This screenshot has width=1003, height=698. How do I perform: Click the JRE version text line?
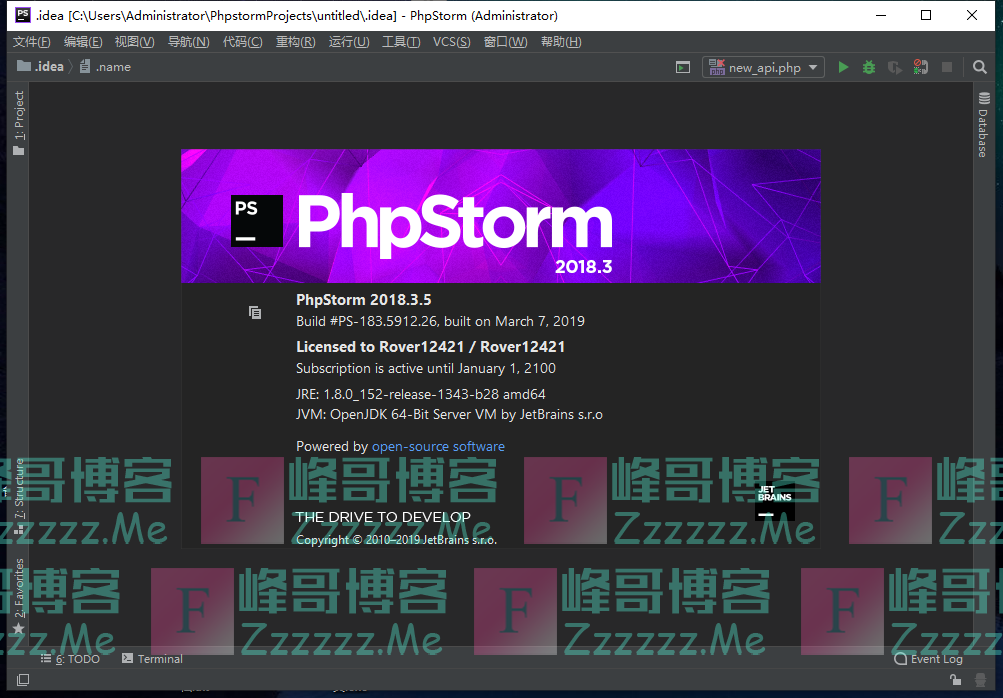(421, 394)
